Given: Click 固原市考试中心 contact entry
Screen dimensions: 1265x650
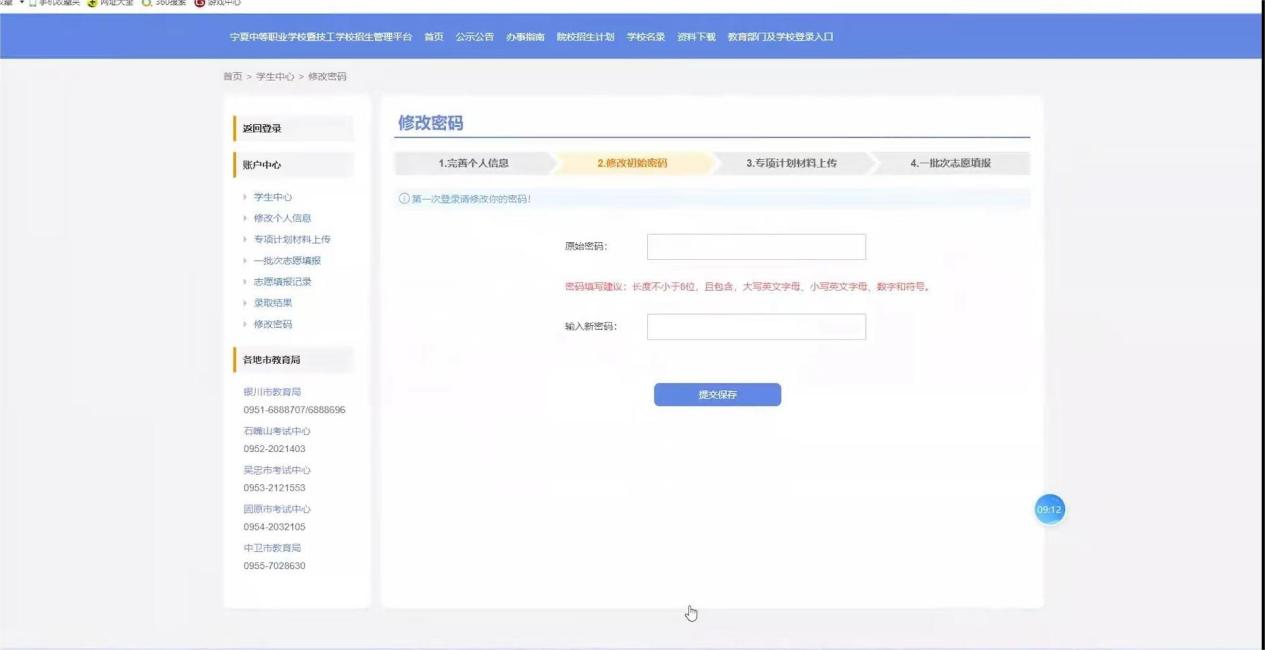Looking at the screenshot, I should click(x=277, y=509).
